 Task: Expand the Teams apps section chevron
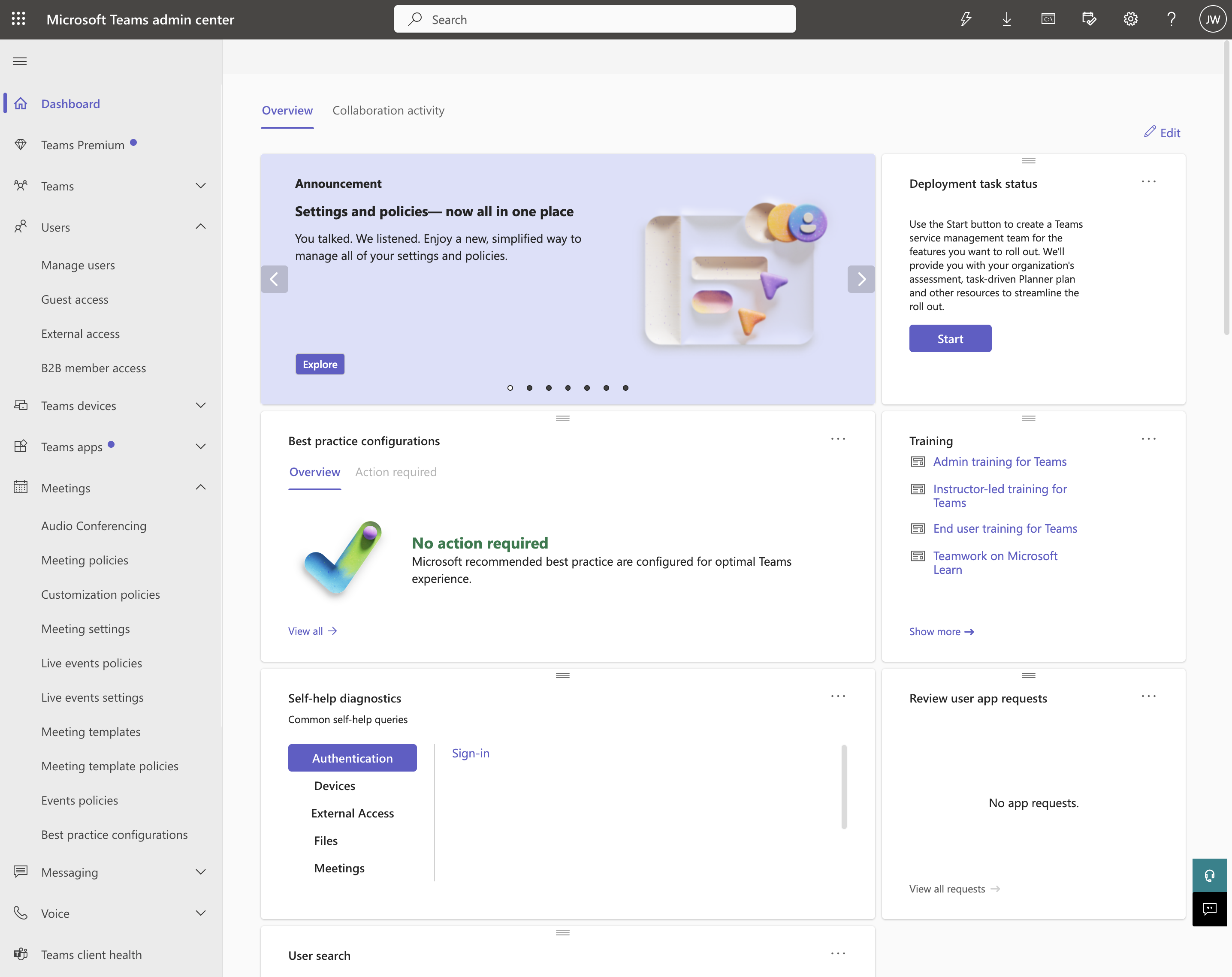(x=201, y=446)
